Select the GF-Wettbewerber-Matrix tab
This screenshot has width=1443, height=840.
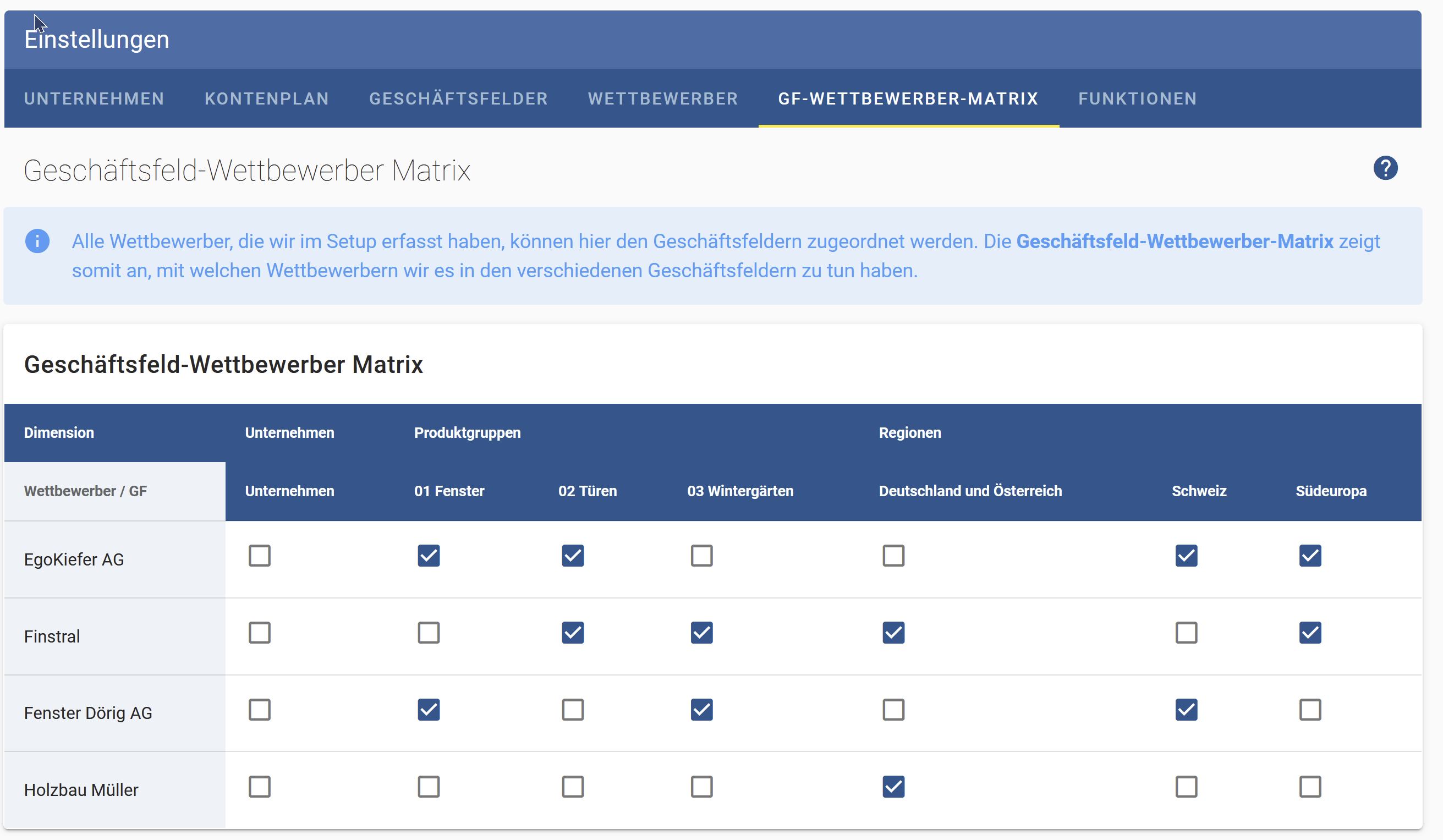pos(908,98)
